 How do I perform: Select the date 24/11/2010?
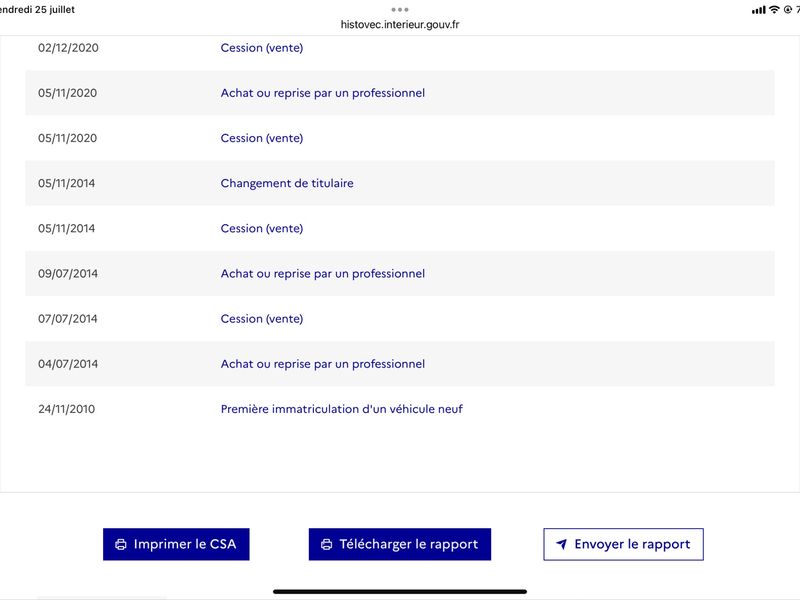point(66,409)
